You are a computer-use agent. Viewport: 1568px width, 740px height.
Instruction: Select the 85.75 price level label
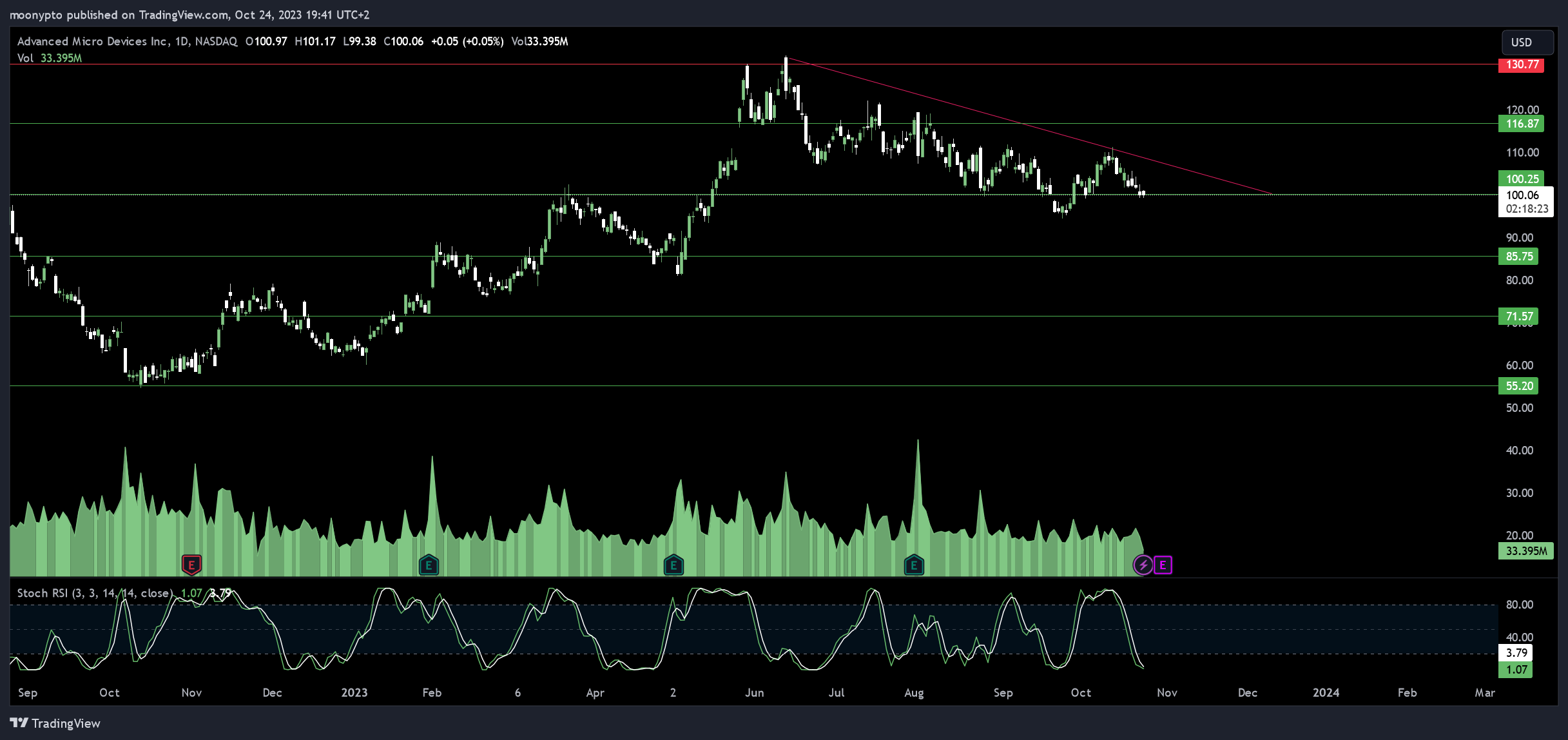(1518, 257)
